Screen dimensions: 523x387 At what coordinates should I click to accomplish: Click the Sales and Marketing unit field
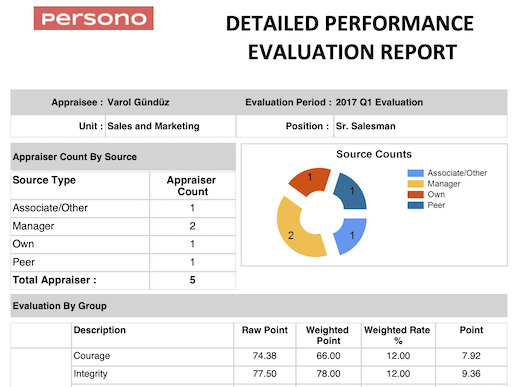[170, 126]
